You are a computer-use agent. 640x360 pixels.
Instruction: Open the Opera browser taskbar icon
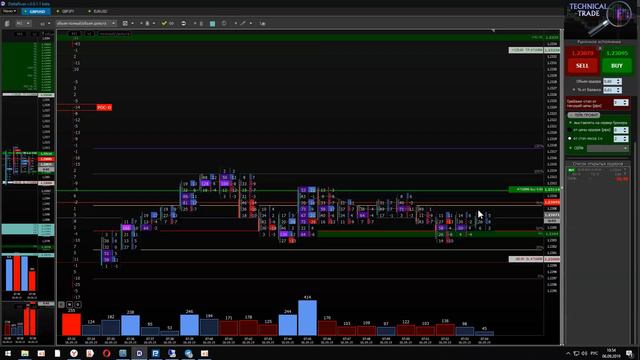click(x=107, y=353)
